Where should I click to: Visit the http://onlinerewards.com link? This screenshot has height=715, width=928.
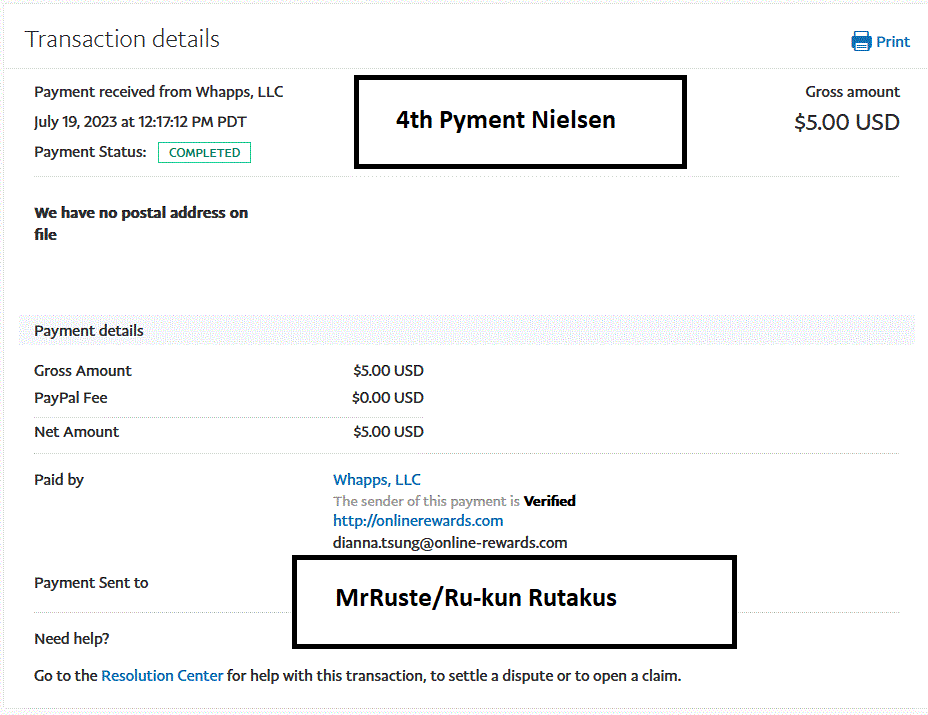418,521
